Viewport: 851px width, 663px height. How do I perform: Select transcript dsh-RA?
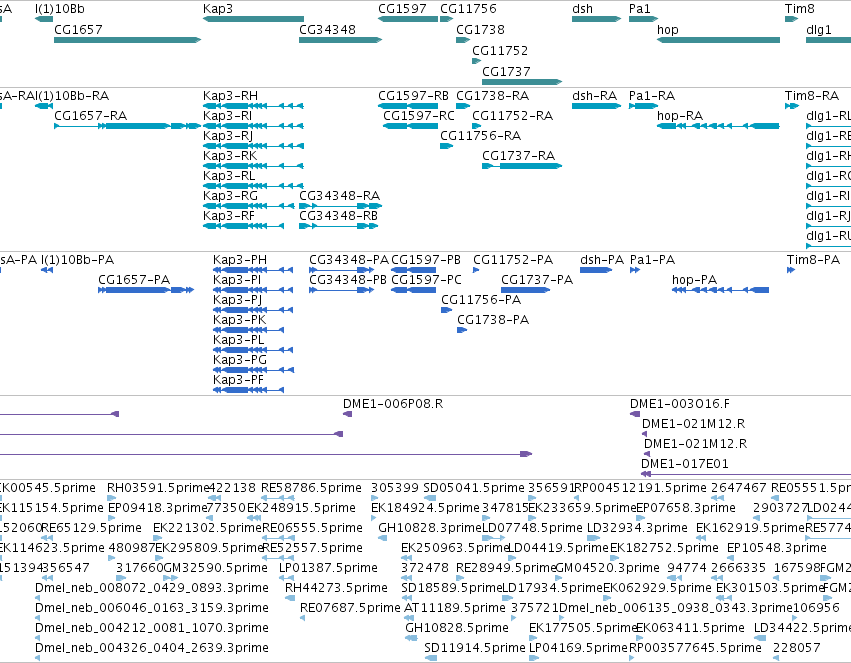coord(595,96)
